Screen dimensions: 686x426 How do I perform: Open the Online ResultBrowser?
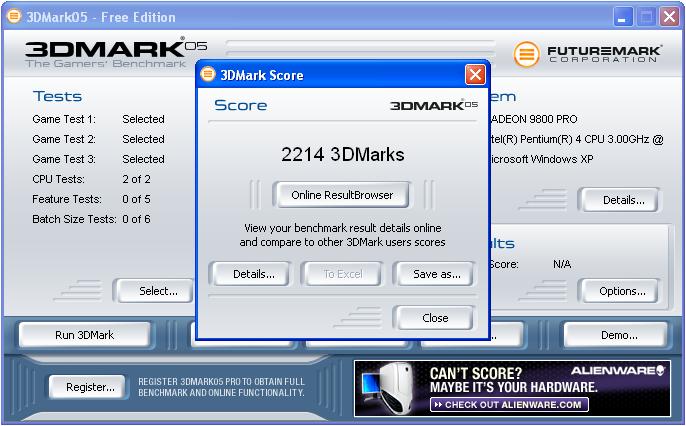(342, 195)
